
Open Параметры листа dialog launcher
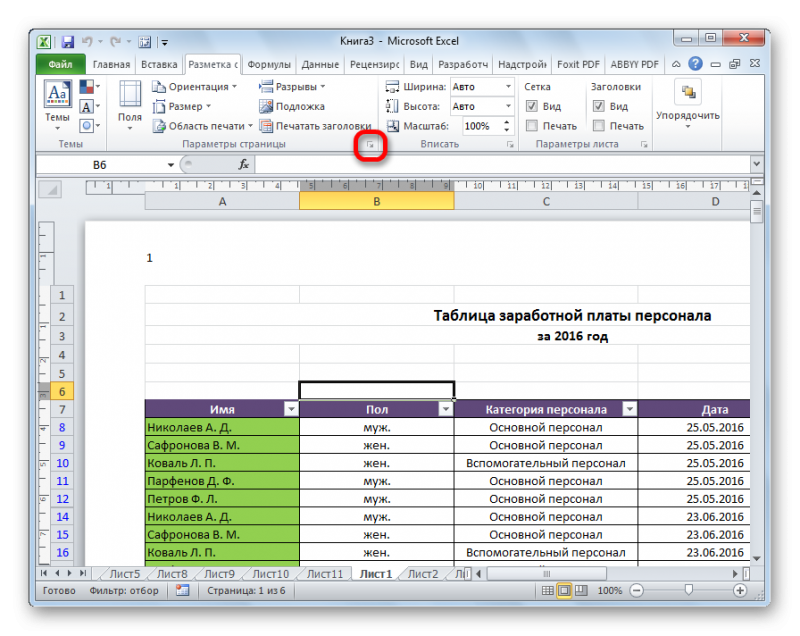(644, 145)
